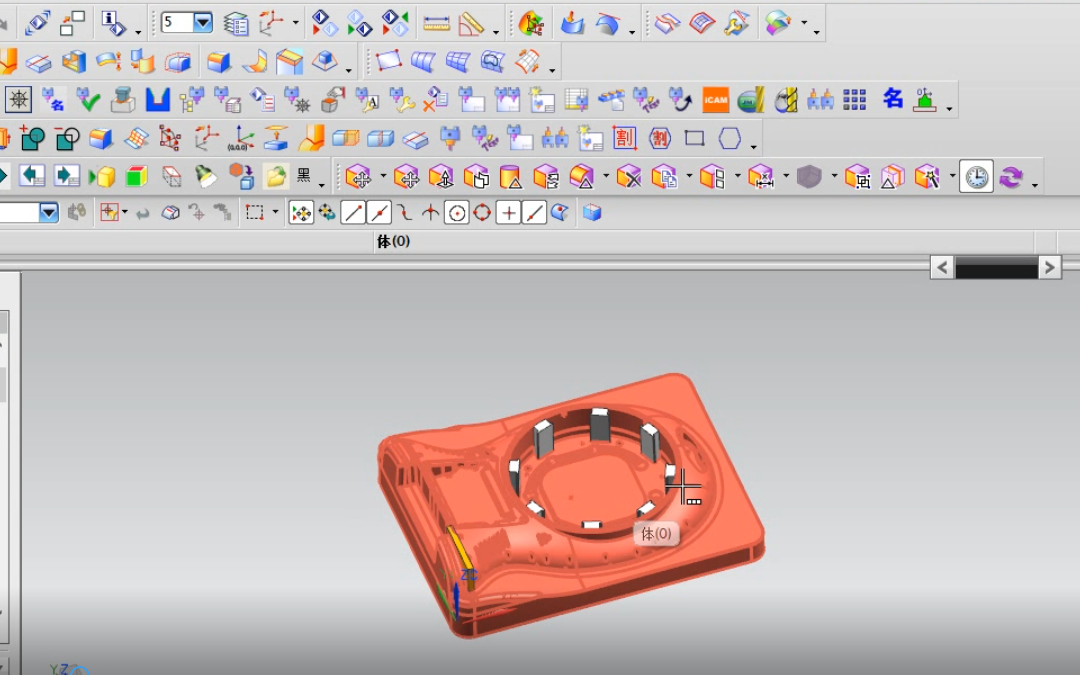The height and width of the screenshot is (675, 1080).
Task: Open the rectangle selection mode dropdown arrow
Action: [275, 213]
